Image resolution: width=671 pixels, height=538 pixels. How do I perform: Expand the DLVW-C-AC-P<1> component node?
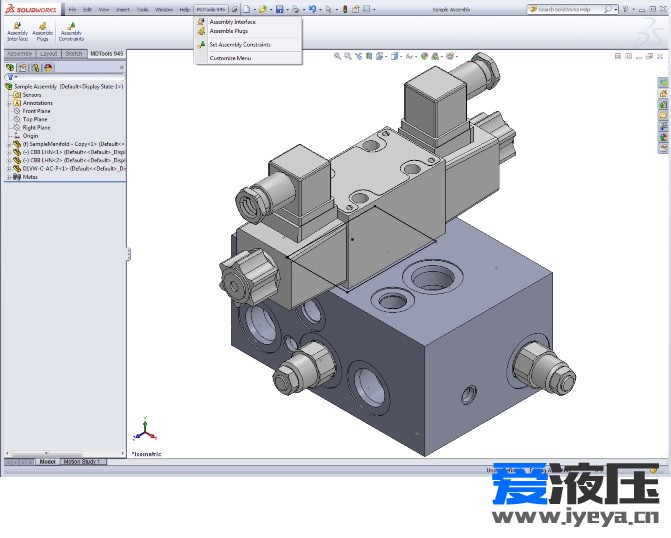coord(9,169)
